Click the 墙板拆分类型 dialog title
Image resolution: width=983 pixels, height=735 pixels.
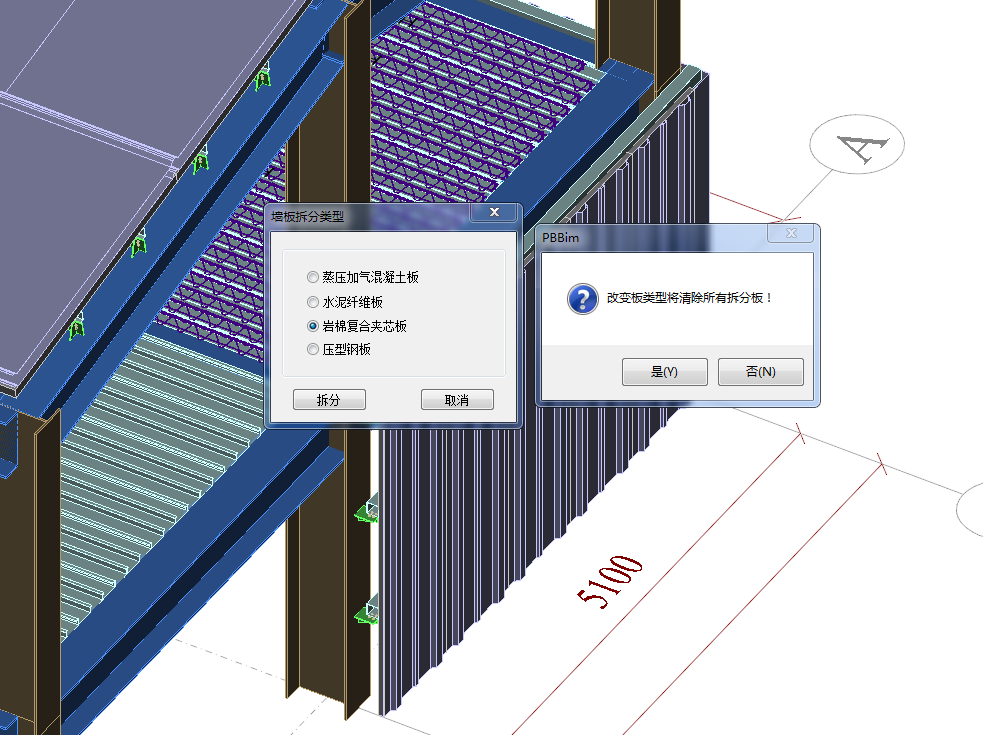click(307, 217)
